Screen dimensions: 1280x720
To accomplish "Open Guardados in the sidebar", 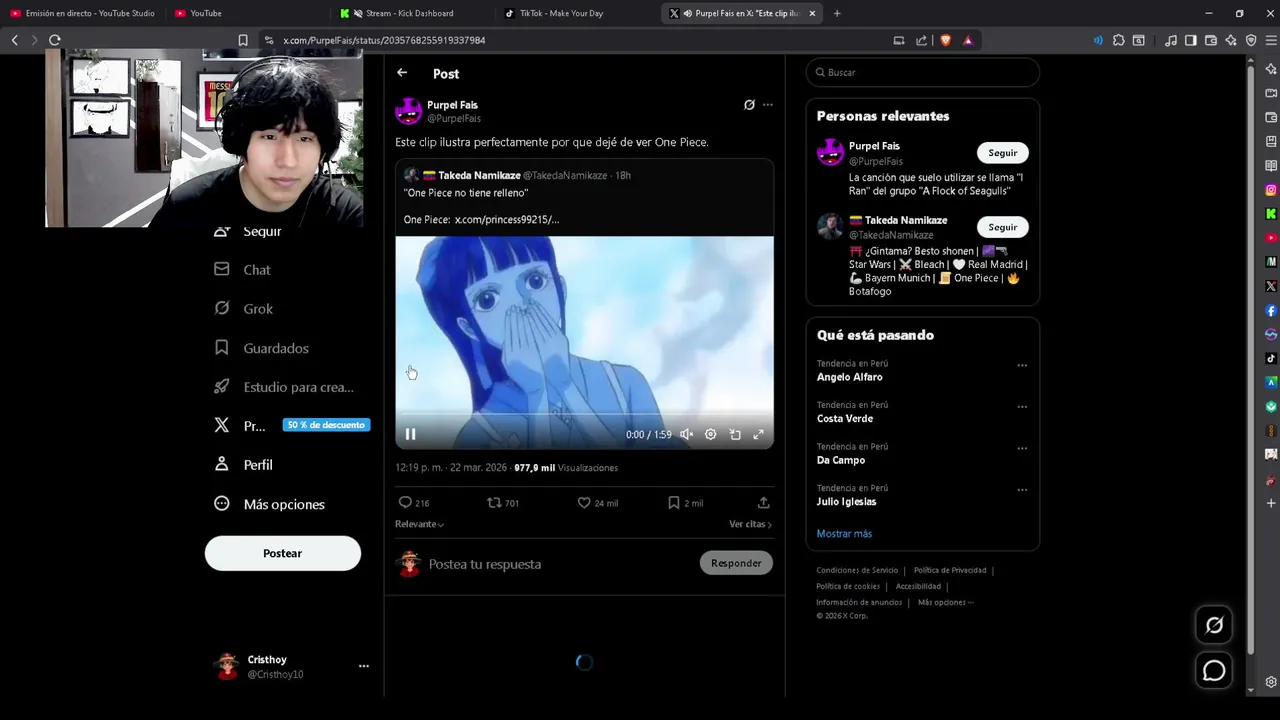I will 261,348.
